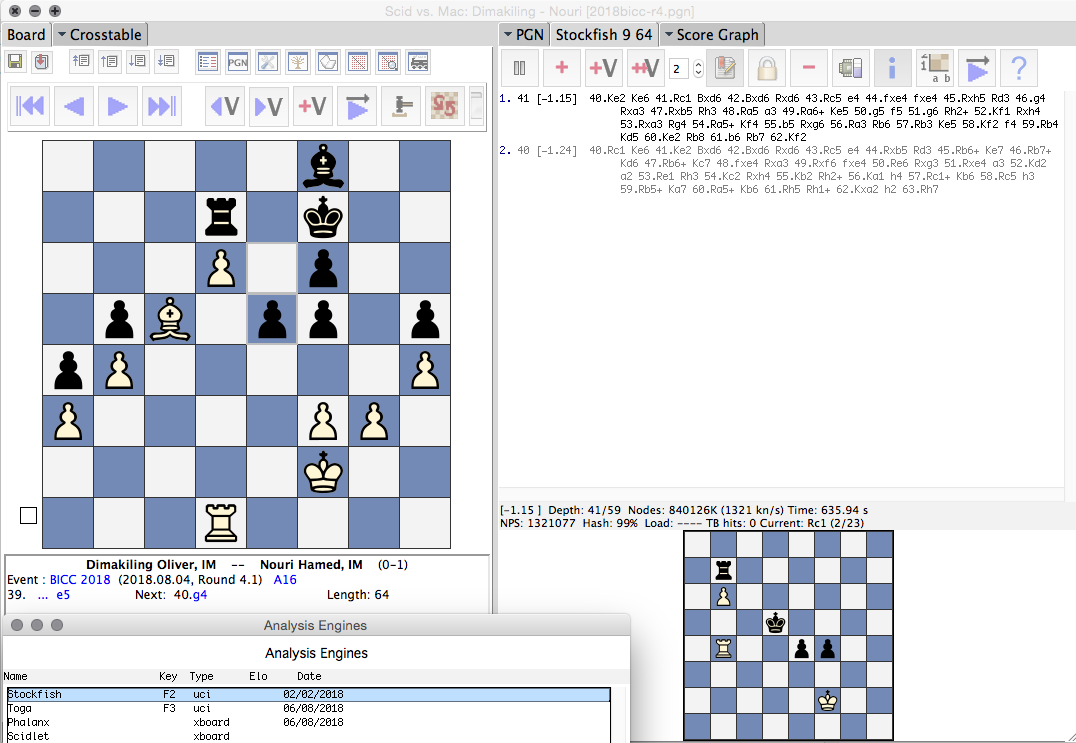The image size is (1076, 743).
Task: Add engine's best move with red plus
Action: click(x=561, y=68)
